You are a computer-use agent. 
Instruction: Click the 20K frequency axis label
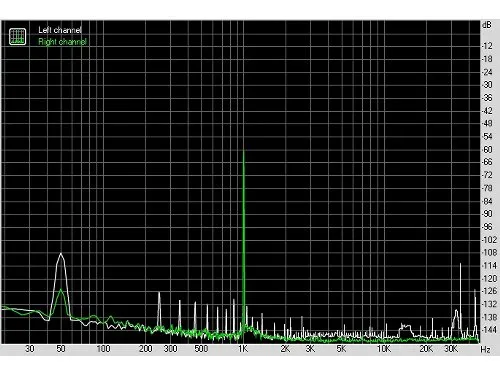426,349
